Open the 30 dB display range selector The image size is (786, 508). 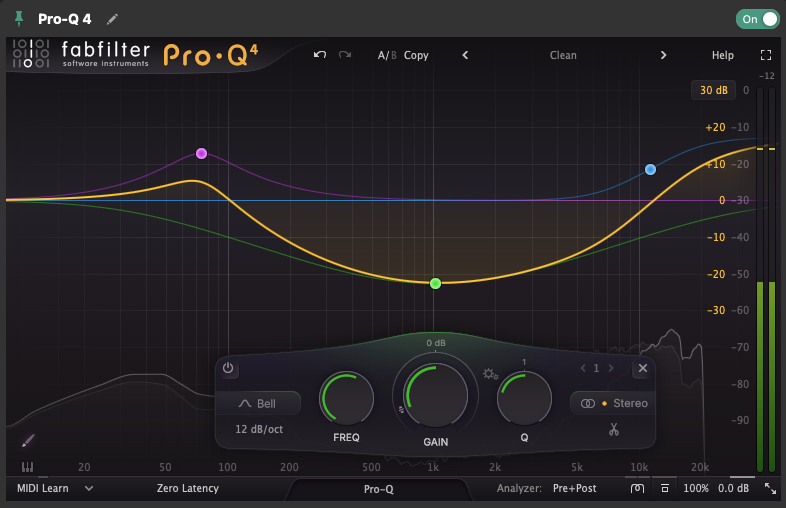click(713, 90)
